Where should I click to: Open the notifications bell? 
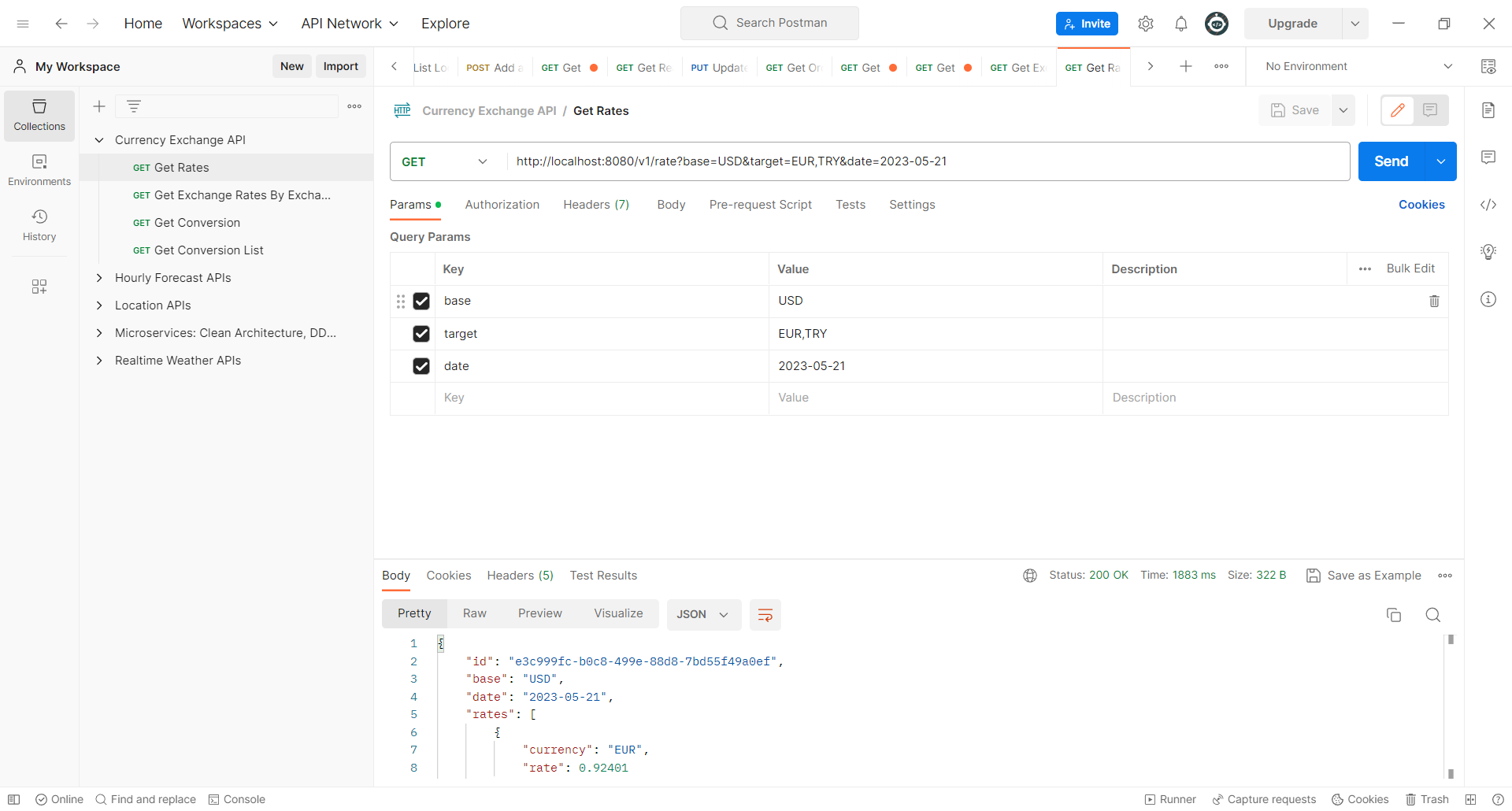pos(1180,24)
